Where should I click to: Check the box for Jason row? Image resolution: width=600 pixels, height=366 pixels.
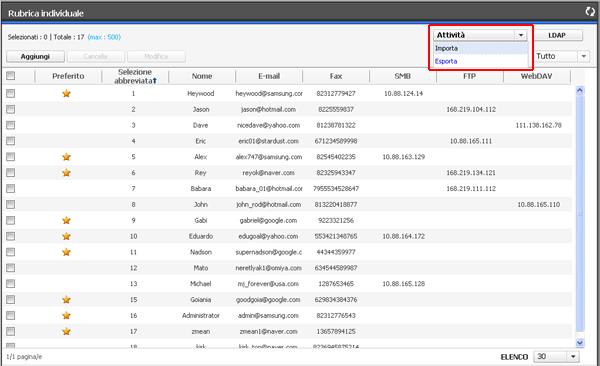point(11,109)
